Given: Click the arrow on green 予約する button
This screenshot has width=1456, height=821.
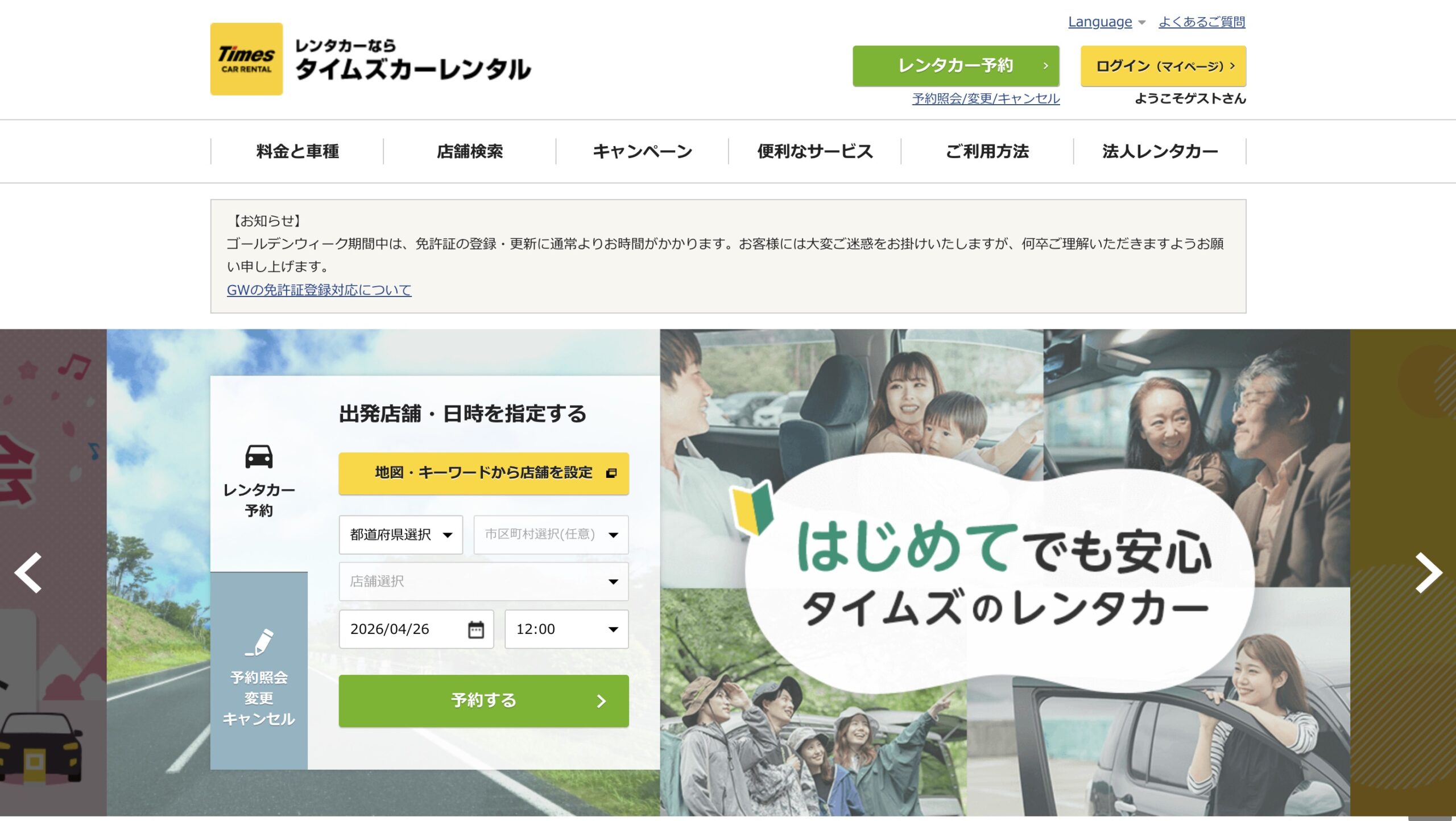Looking at the screenshot, I should pos(601,701).
